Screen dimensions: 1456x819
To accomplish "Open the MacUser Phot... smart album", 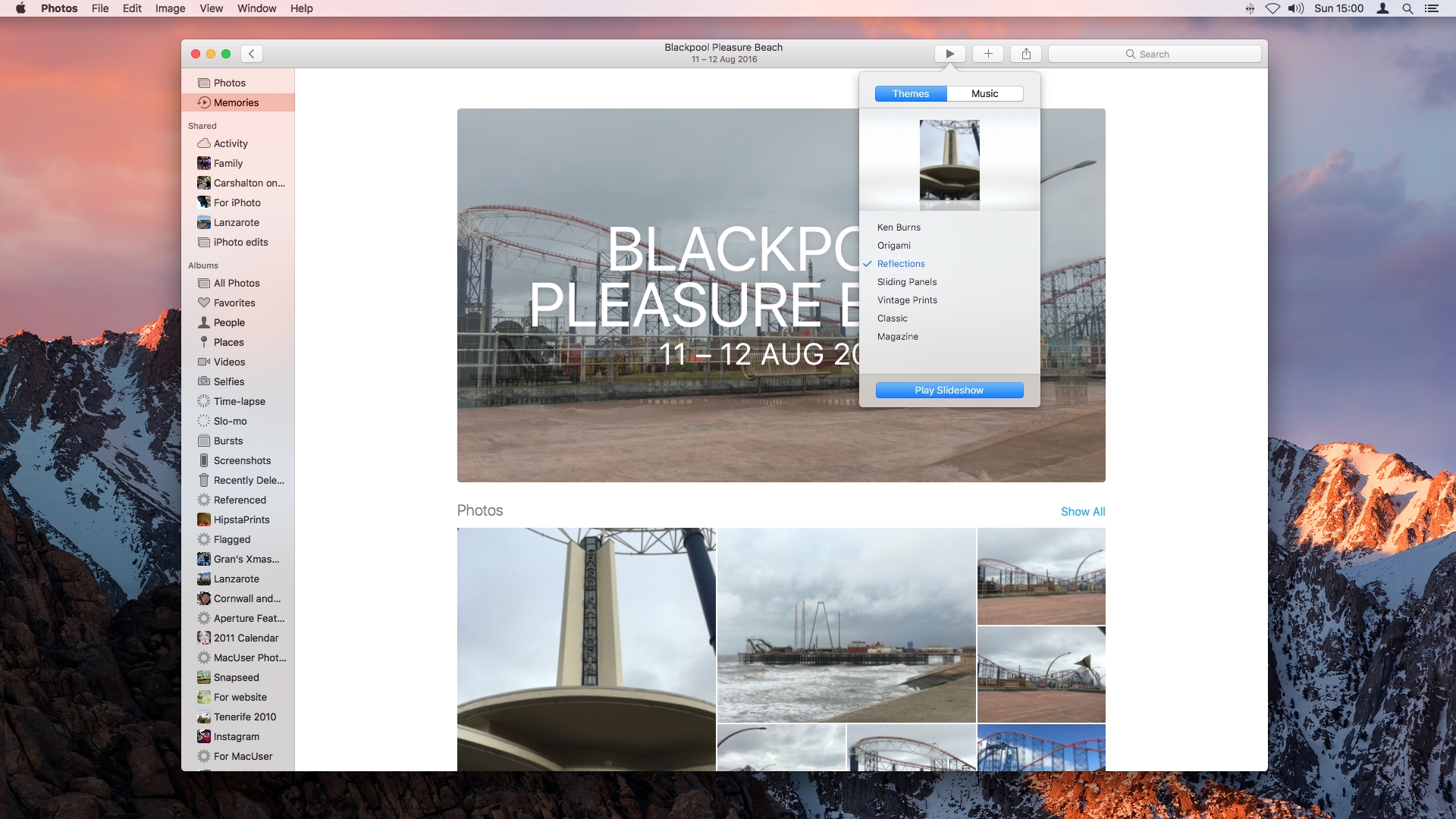I will click(x=237, y=657).
